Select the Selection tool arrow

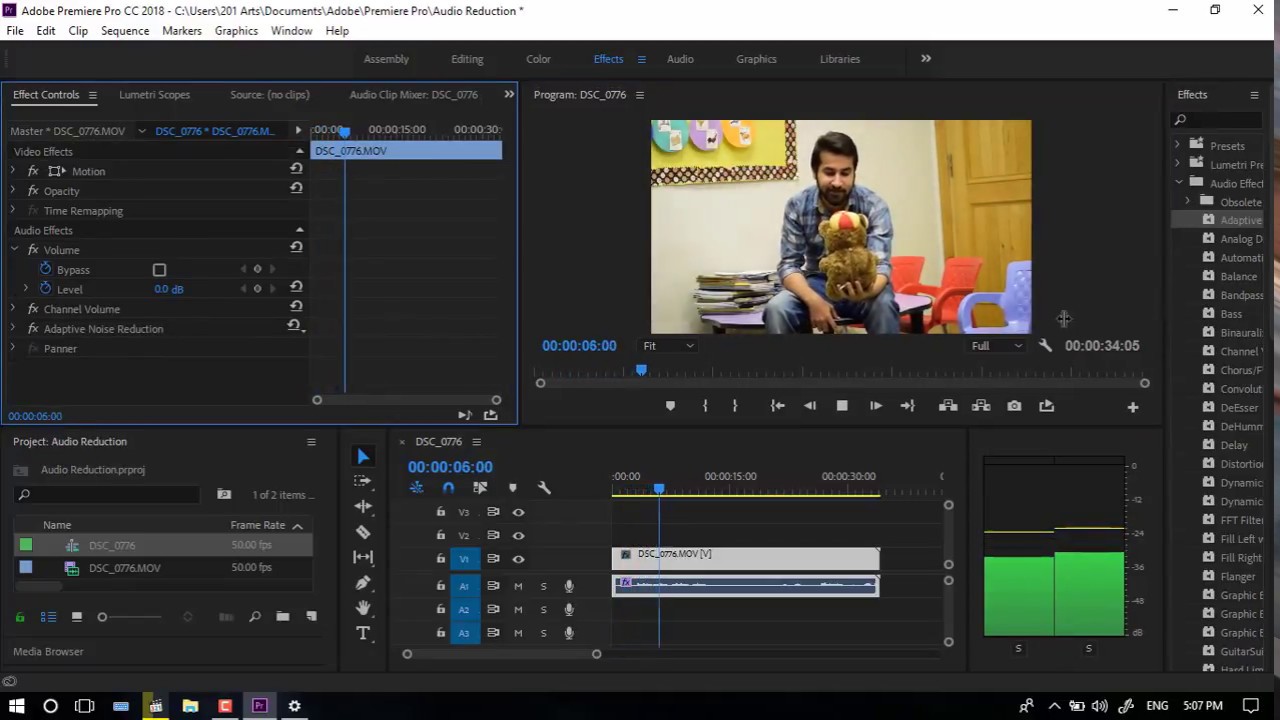tap(363, 456)
